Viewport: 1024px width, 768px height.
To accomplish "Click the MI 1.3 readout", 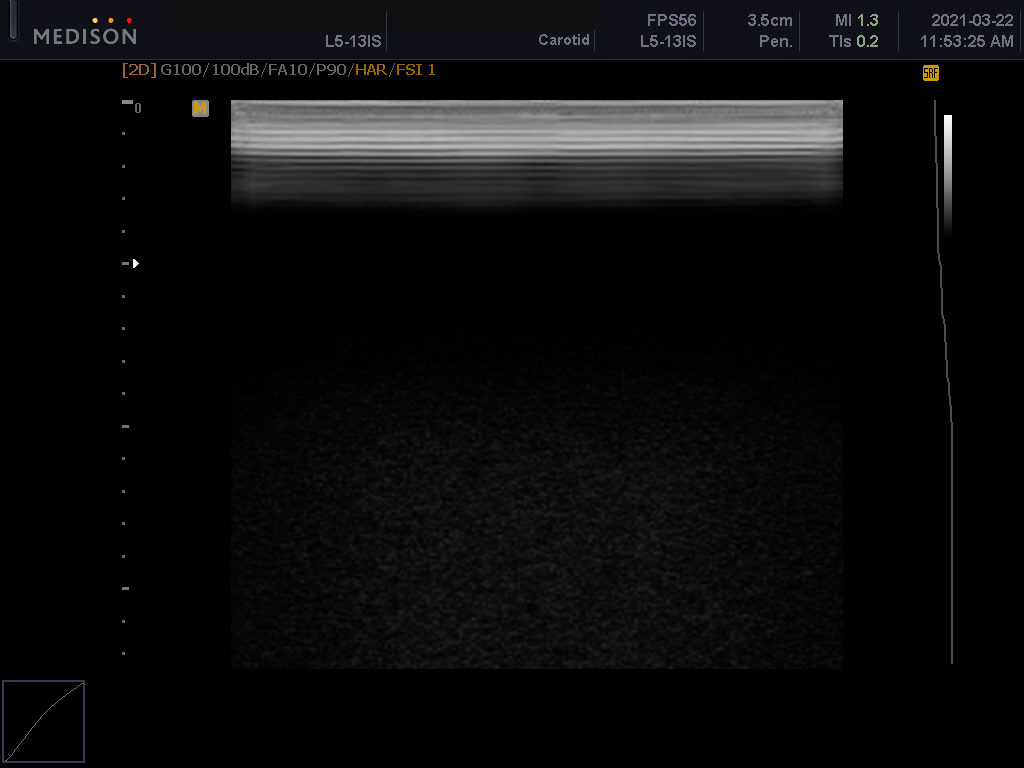I will point(857,20).
